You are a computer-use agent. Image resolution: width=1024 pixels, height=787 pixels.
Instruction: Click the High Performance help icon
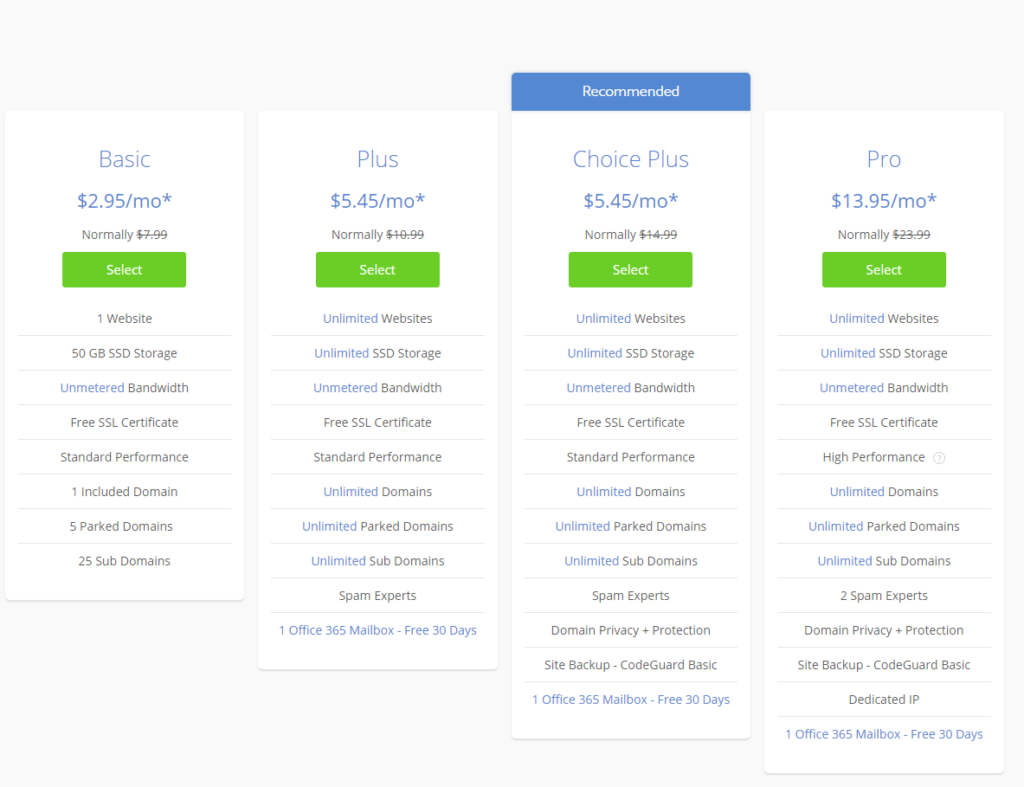pyautogui.click(x=939, y=458)
